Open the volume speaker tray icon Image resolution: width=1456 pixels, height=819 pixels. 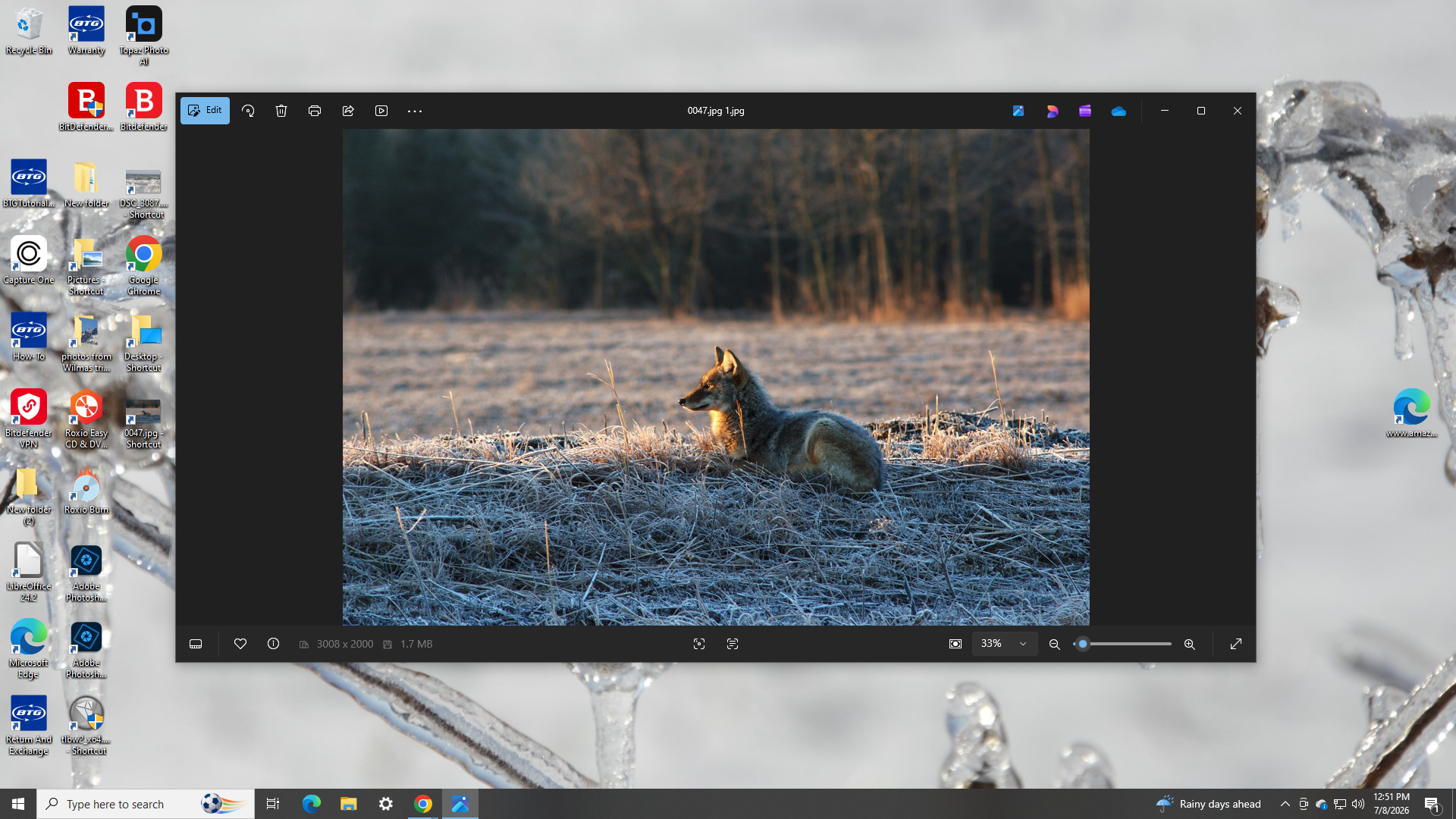pyautogui.click(x=1358, y=804)
